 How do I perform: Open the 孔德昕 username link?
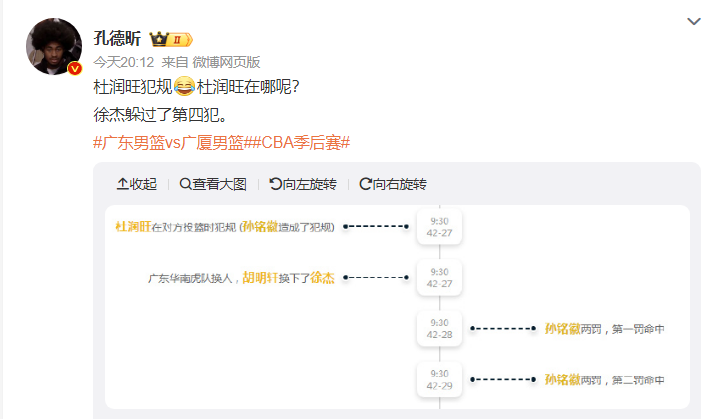click(117, 39)
